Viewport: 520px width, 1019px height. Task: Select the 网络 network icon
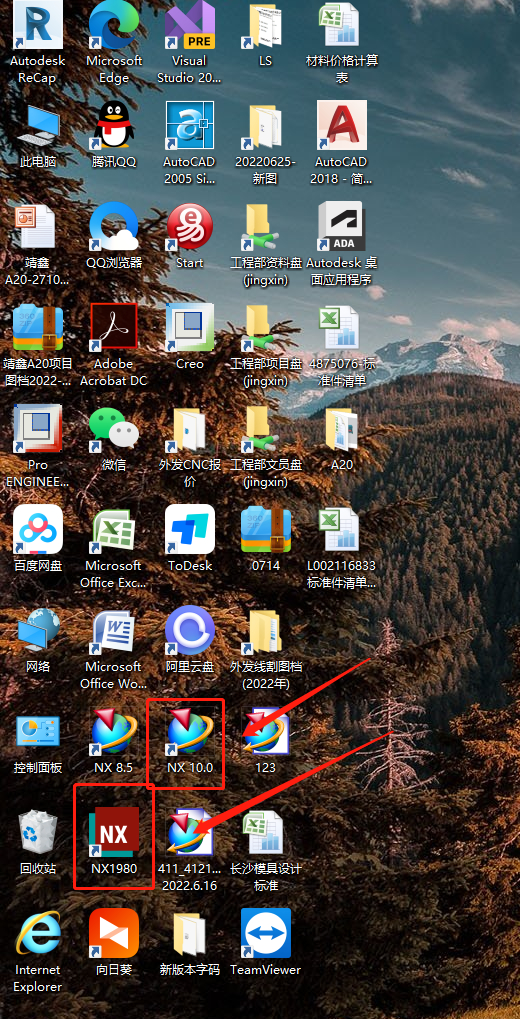38,630
